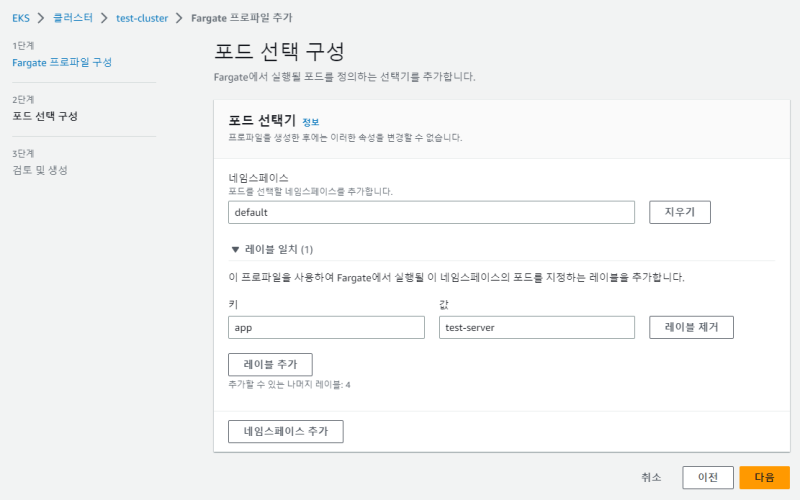This screenshot has width=800, height=500.
Task: Go back with 이전 button
Action: pyautogui.click(x=707, y=478)
